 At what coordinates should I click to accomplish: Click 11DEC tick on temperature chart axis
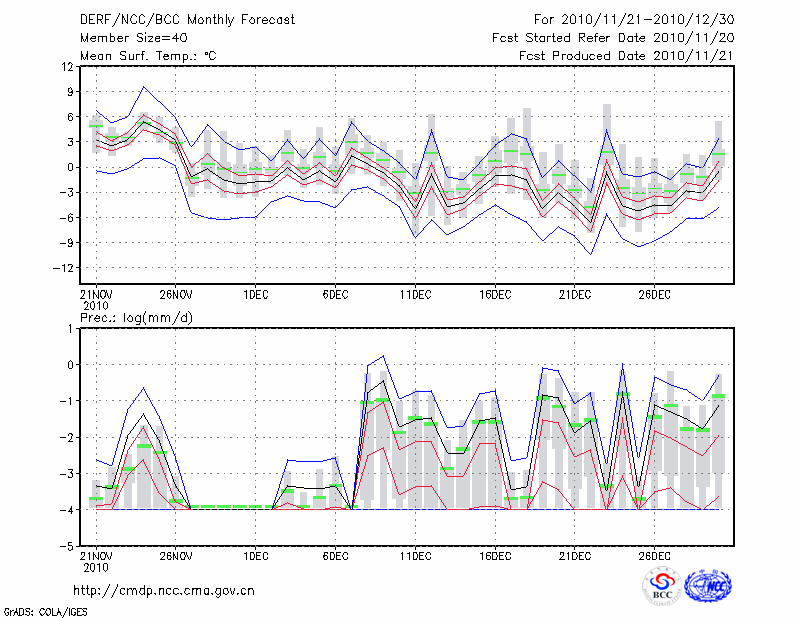415,294
